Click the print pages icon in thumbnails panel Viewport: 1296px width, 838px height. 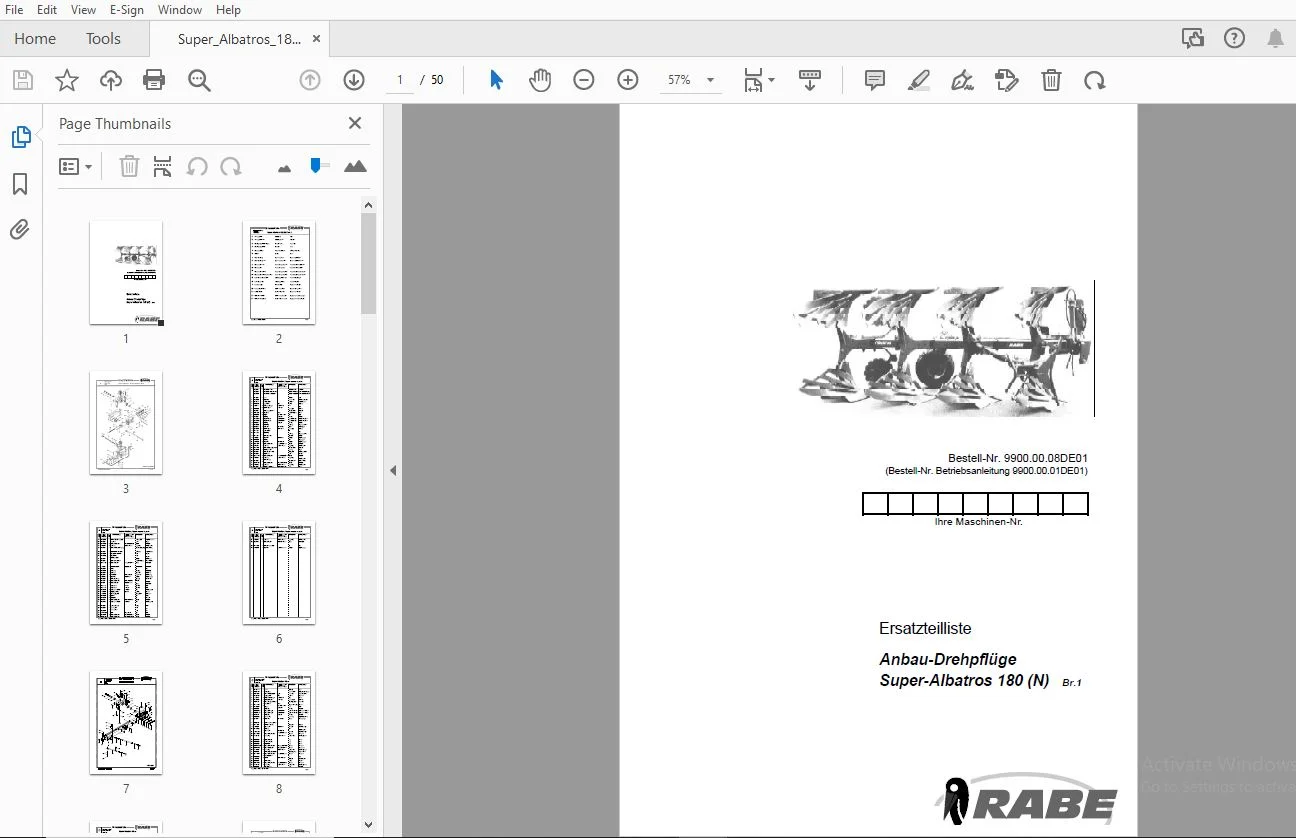(x=163, y=166)
